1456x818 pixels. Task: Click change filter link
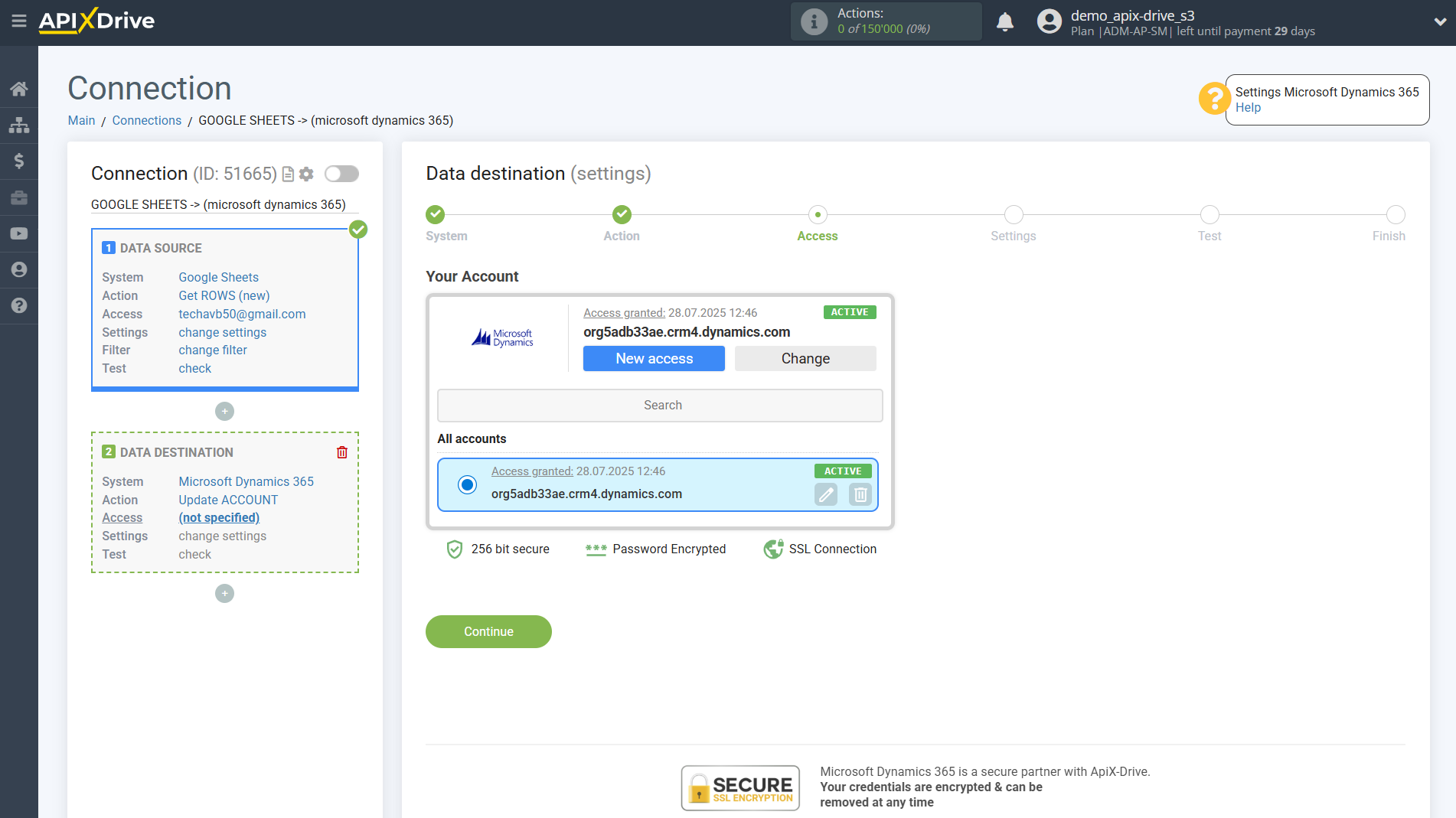pyautogui.click(x=213, y=350)
